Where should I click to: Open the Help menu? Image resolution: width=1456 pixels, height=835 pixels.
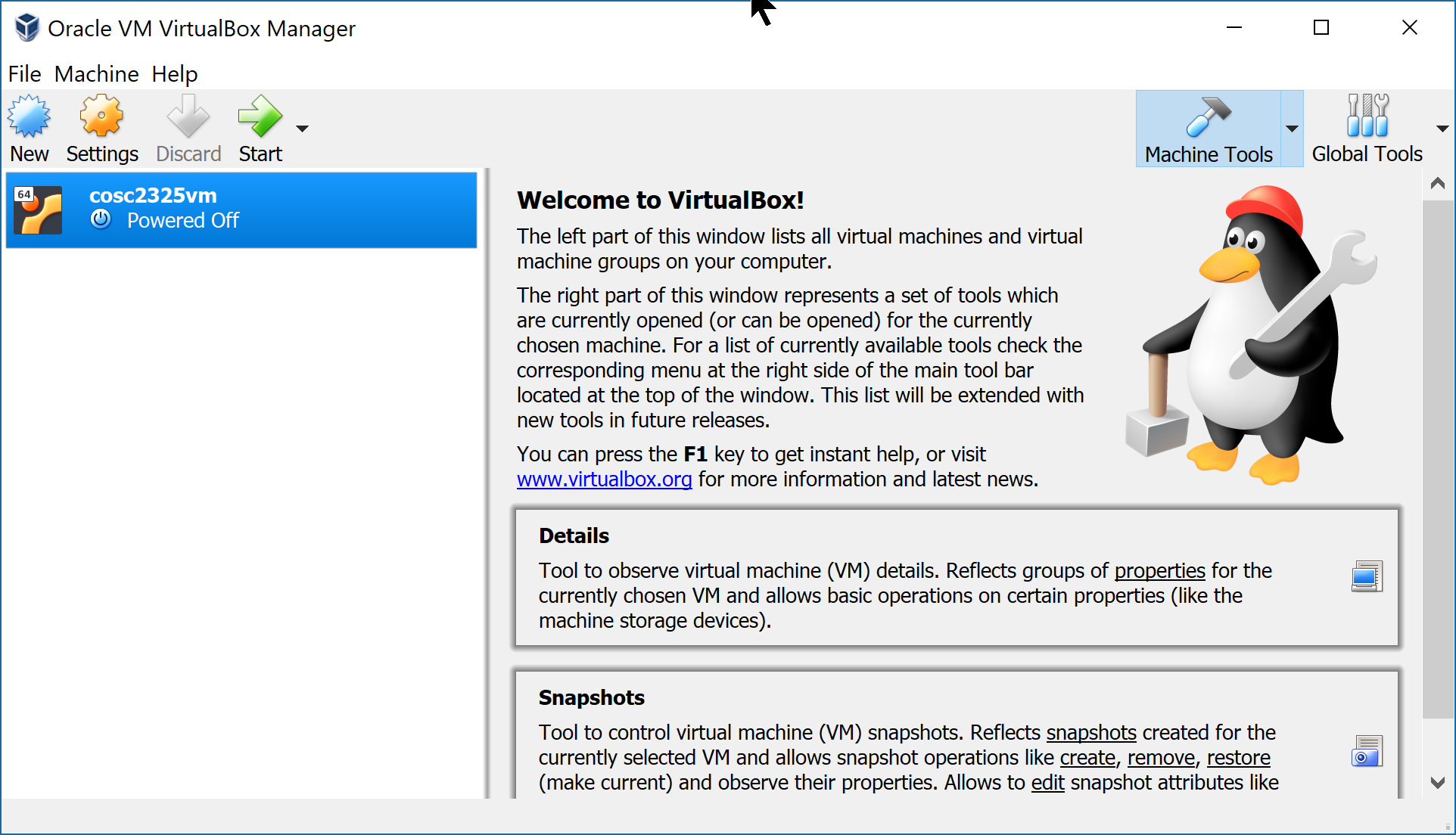[175, 73]
